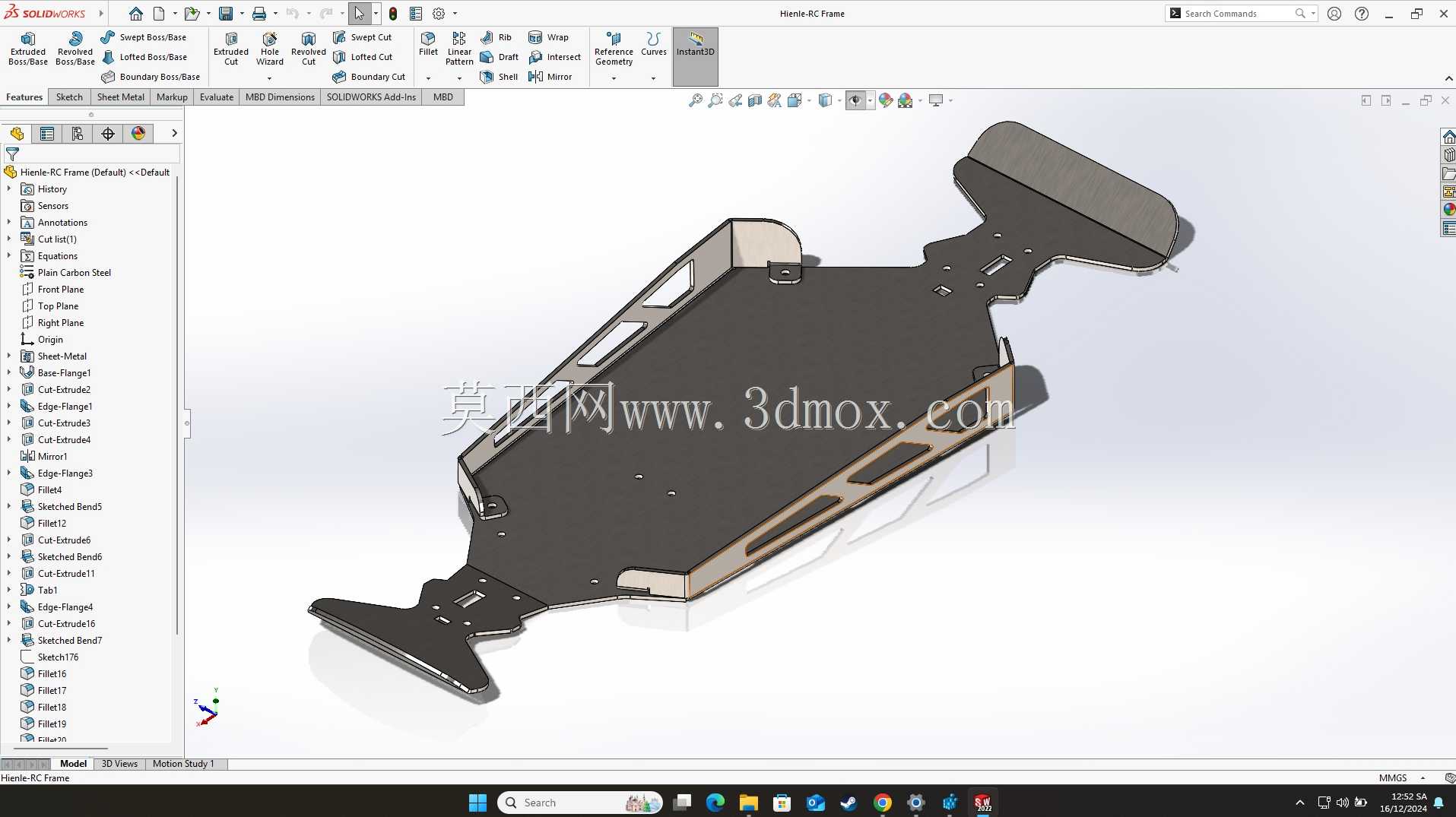
Task: Select the Linear Pattern tool
Action: pyautogui.click(x=459, y=49)
